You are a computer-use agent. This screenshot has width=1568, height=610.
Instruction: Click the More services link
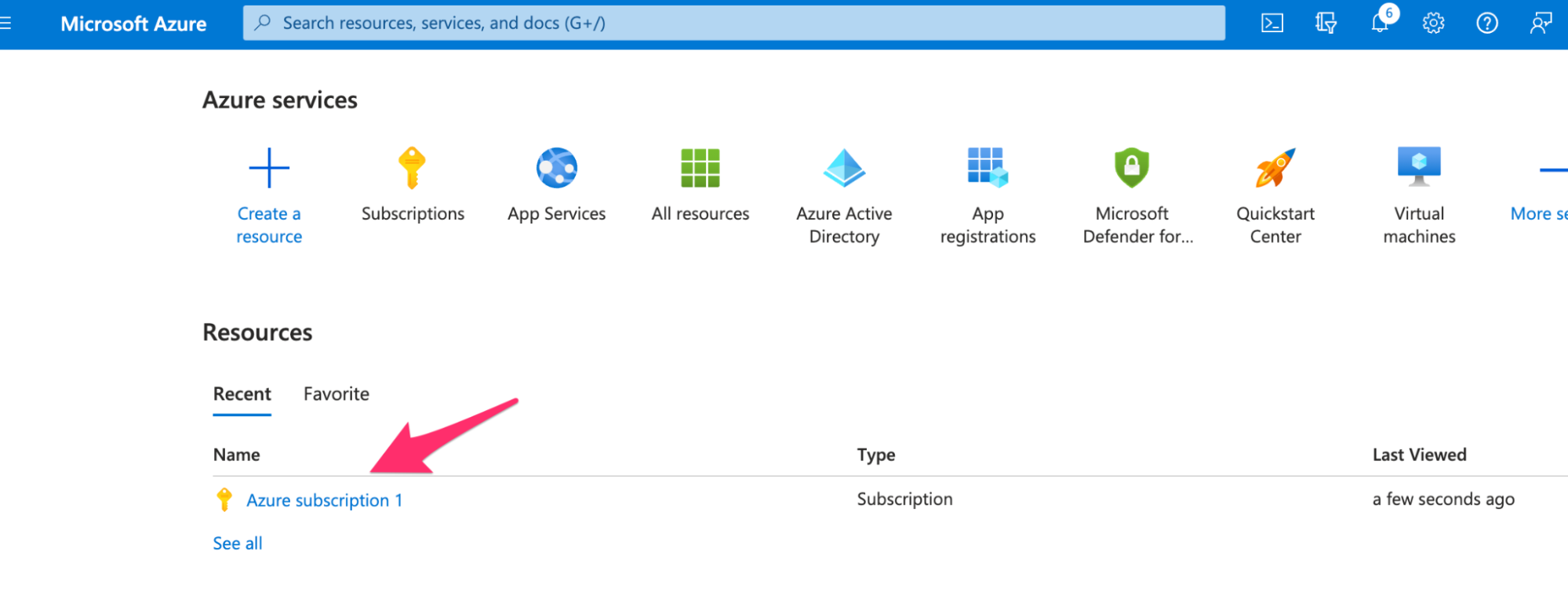pos(1539,213)
